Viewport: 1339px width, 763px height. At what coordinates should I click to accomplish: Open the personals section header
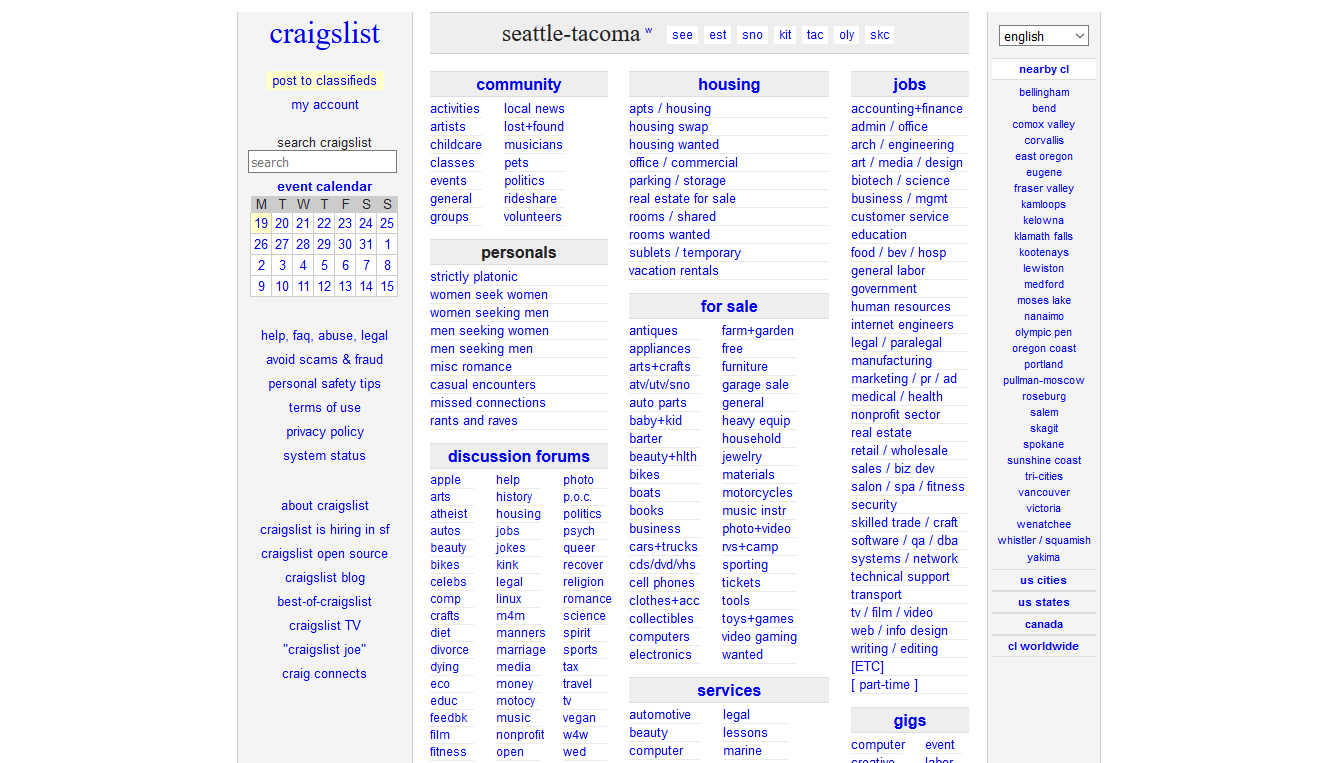[518, 253]
